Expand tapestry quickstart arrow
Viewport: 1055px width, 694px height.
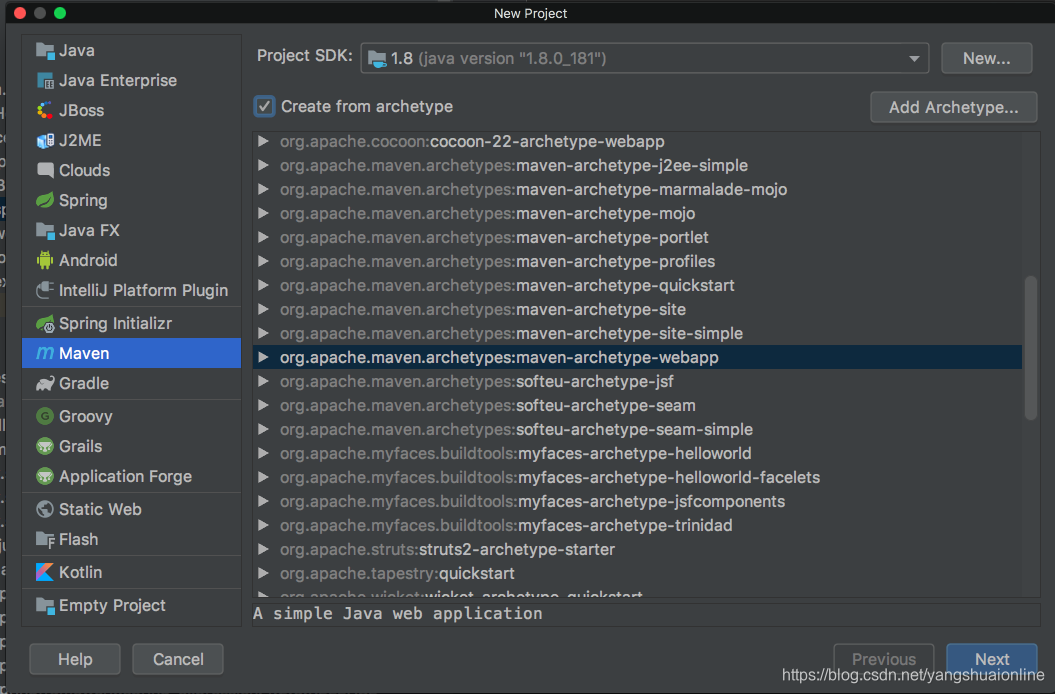264,574
